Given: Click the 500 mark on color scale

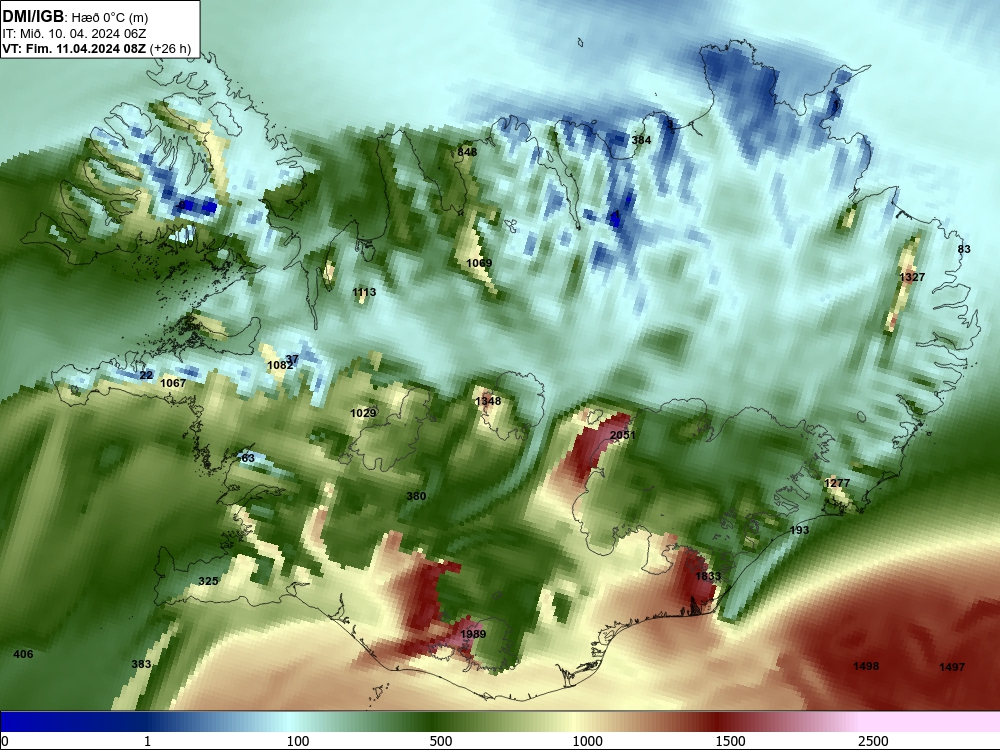Looking at the screenshot, I should [441, 741].
